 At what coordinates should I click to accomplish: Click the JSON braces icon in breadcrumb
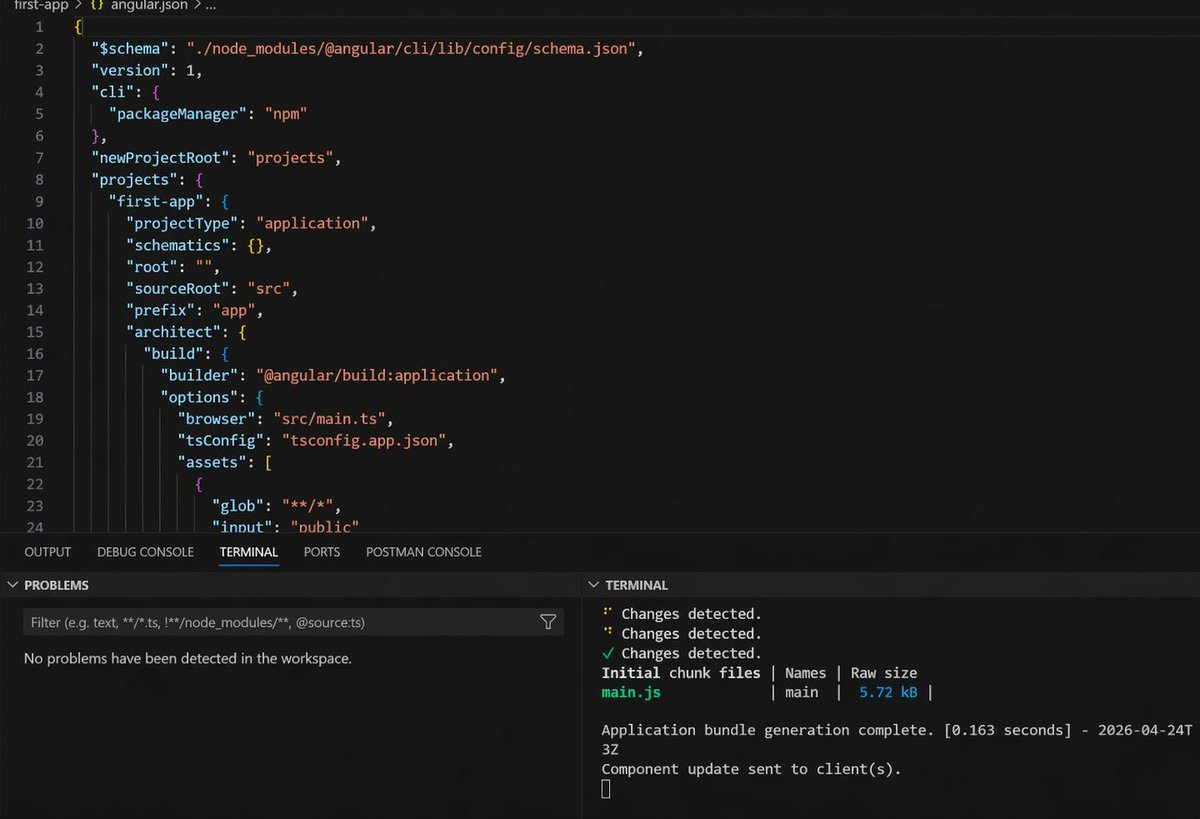98,5
